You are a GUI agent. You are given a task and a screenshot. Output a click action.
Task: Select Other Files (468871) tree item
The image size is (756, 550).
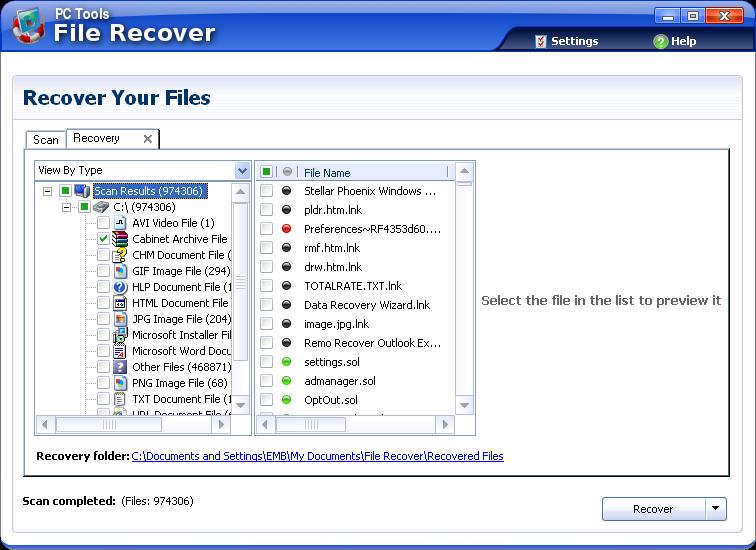click(181, 367)
